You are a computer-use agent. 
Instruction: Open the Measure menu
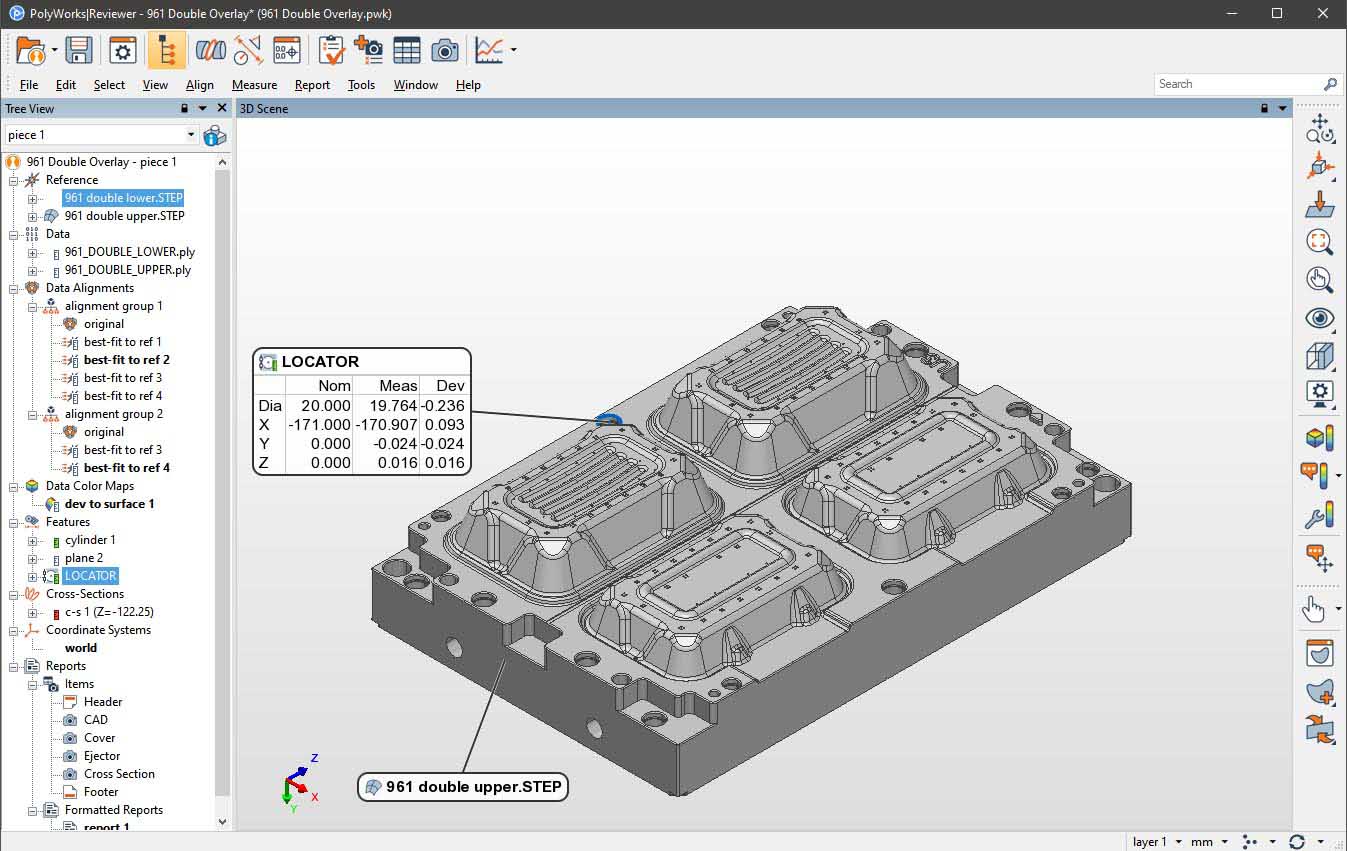pos(254,85)
